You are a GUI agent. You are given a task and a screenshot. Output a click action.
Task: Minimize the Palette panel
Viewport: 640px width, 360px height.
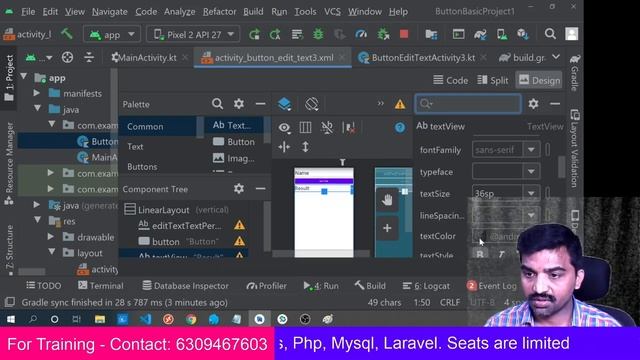260,104
